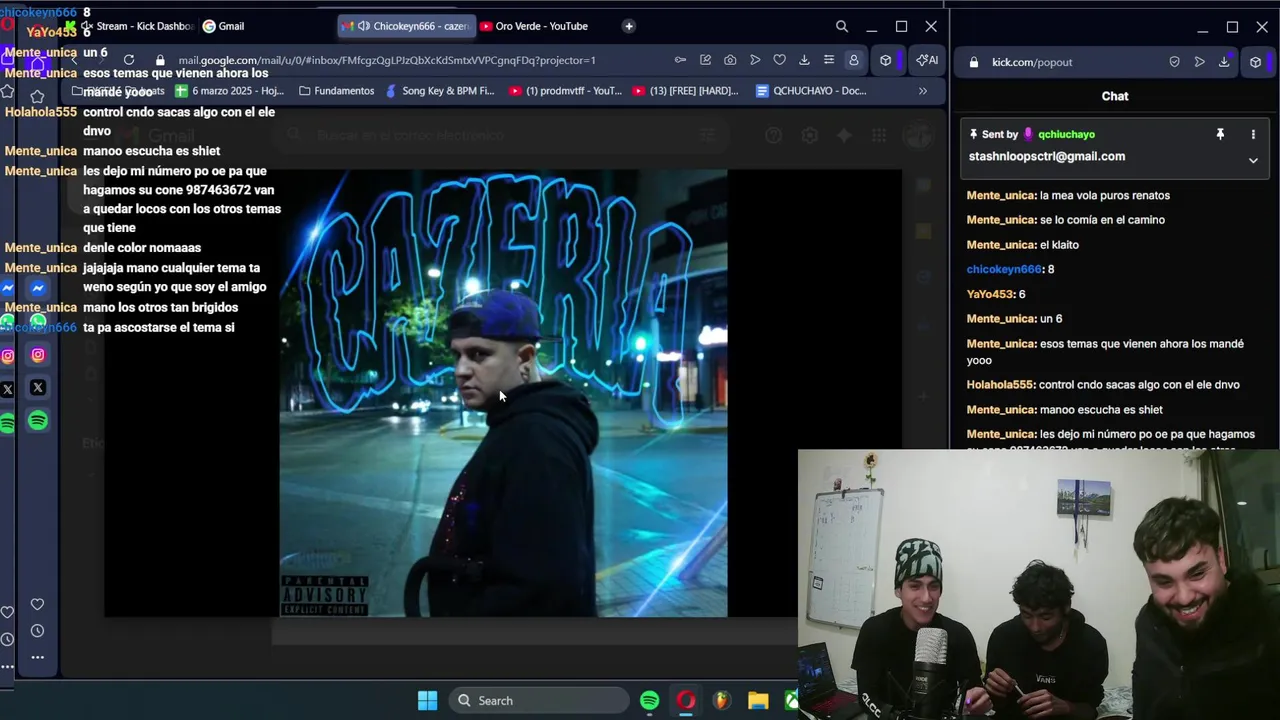Open Opera from the taskbar

686,701
